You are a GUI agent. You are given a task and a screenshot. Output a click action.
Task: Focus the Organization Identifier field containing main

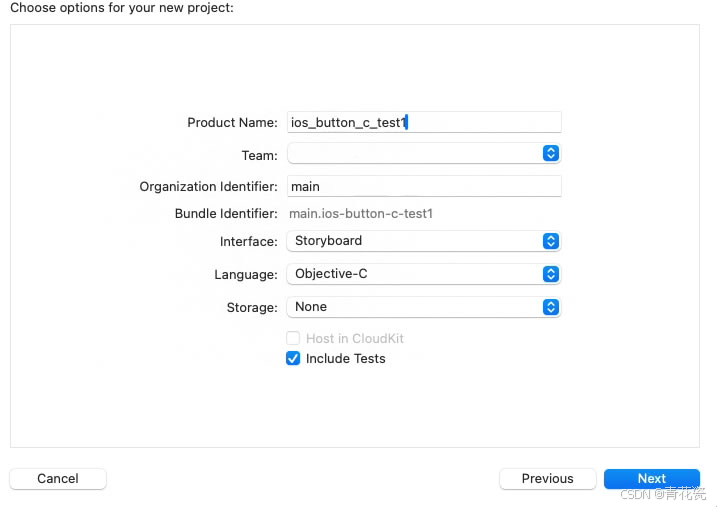click(424, 186)
